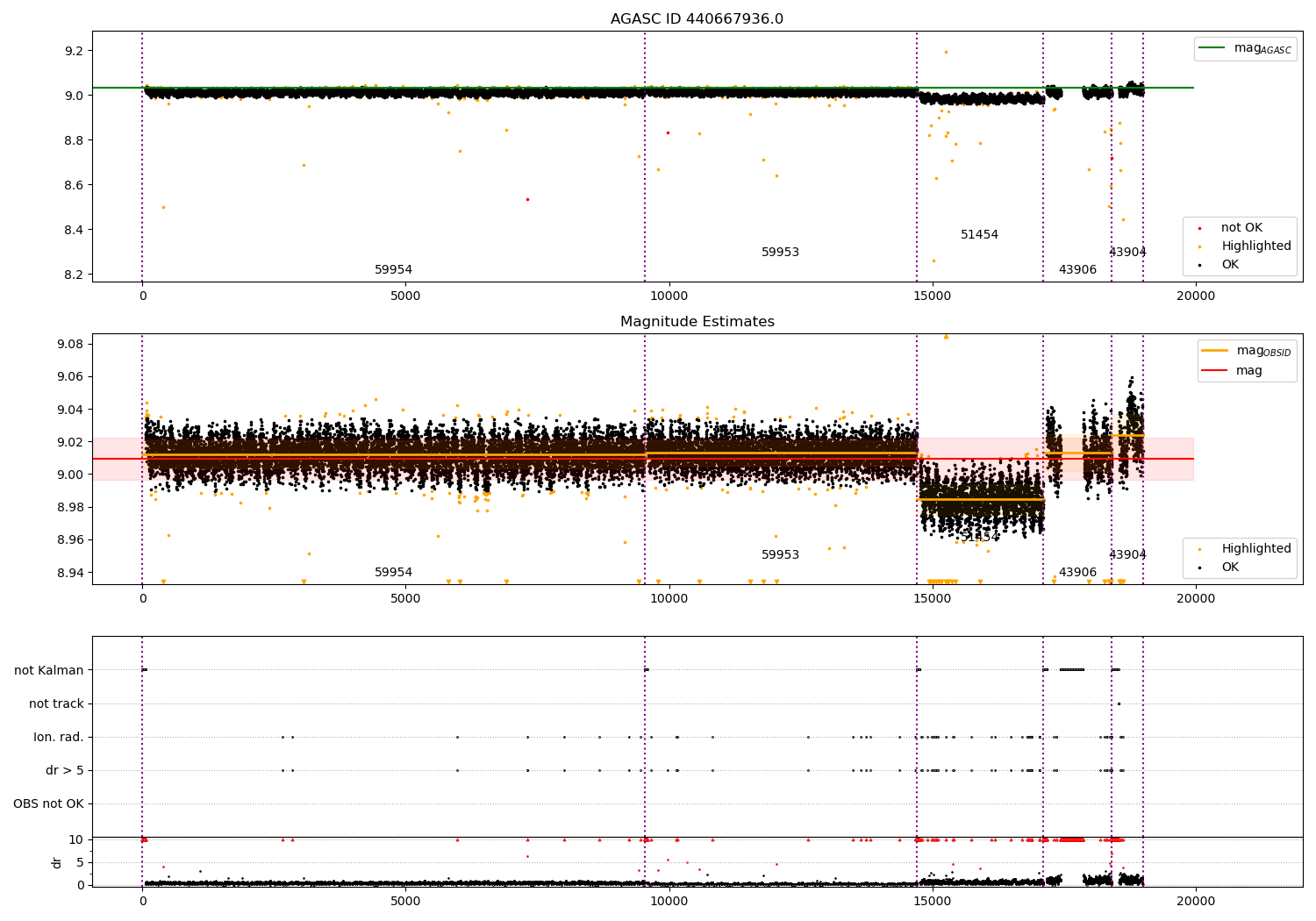Click the 9.2 y-axis tick label
Viewport: 1316px width, 921px height.
(x=75, y=51)
